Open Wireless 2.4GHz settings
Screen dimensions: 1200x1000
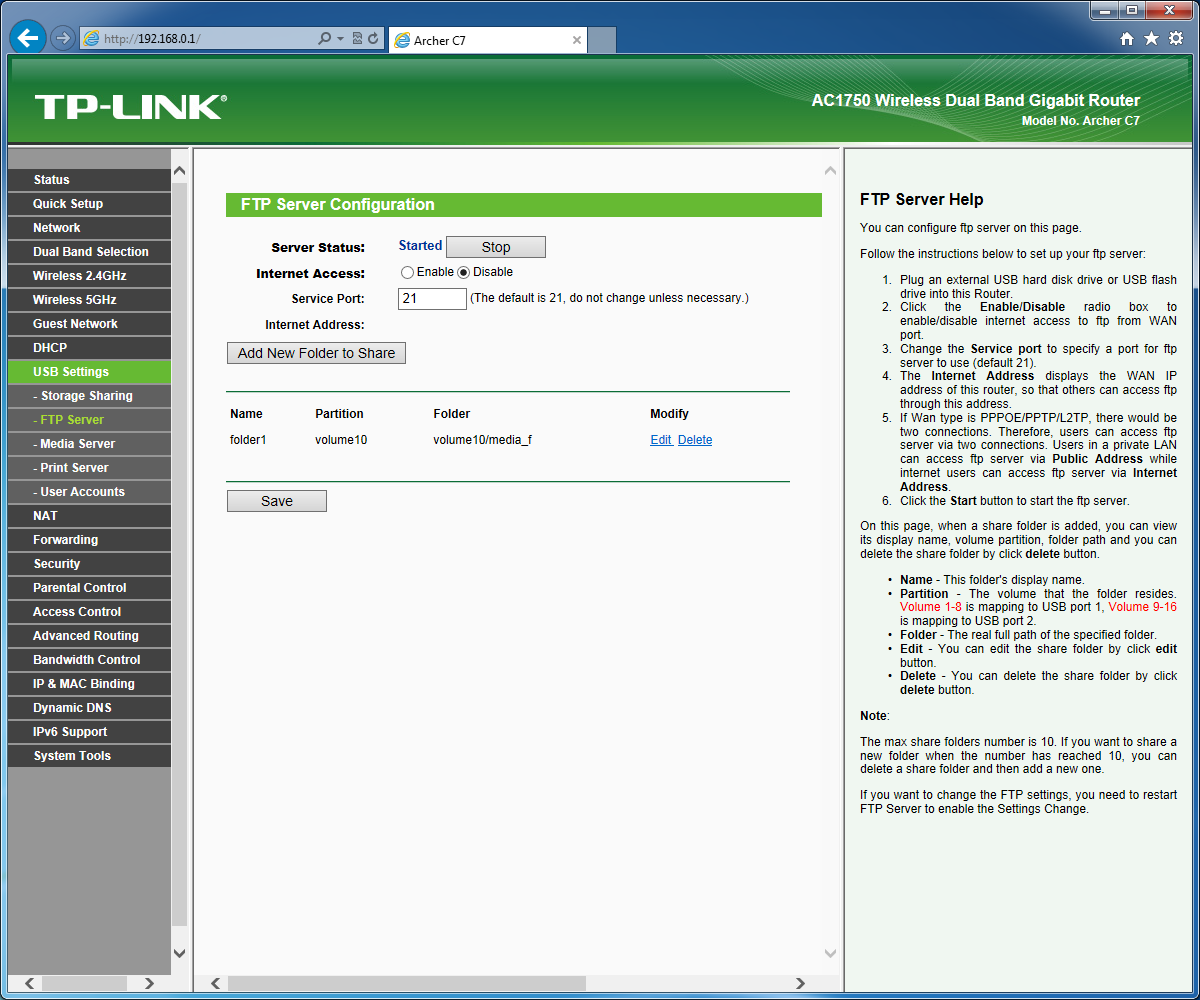[x=89, y=276]
